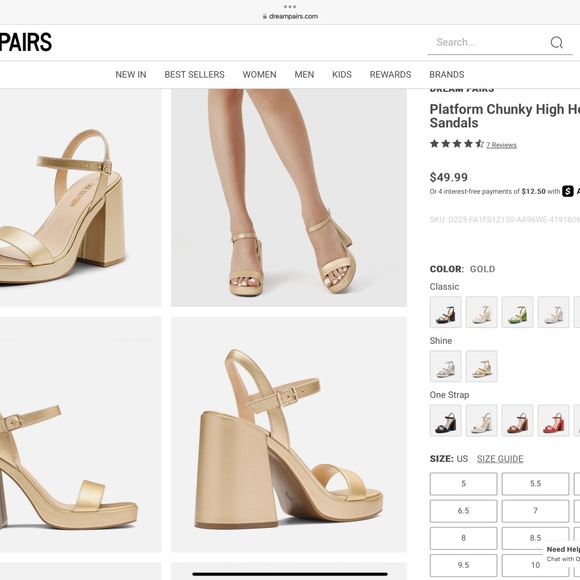Open the MEN menu
The height and width of the screenshot is (580, 580).
[304, 74]
